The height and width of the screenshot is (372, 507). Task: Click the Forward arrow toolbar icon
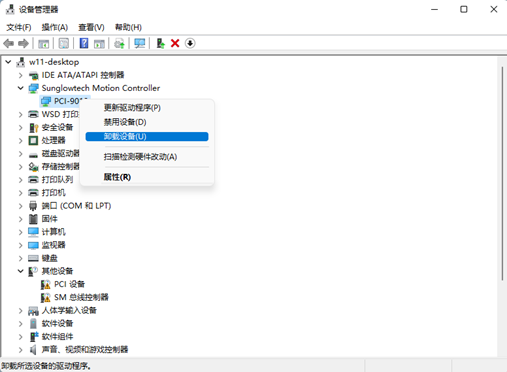[23, 43]
